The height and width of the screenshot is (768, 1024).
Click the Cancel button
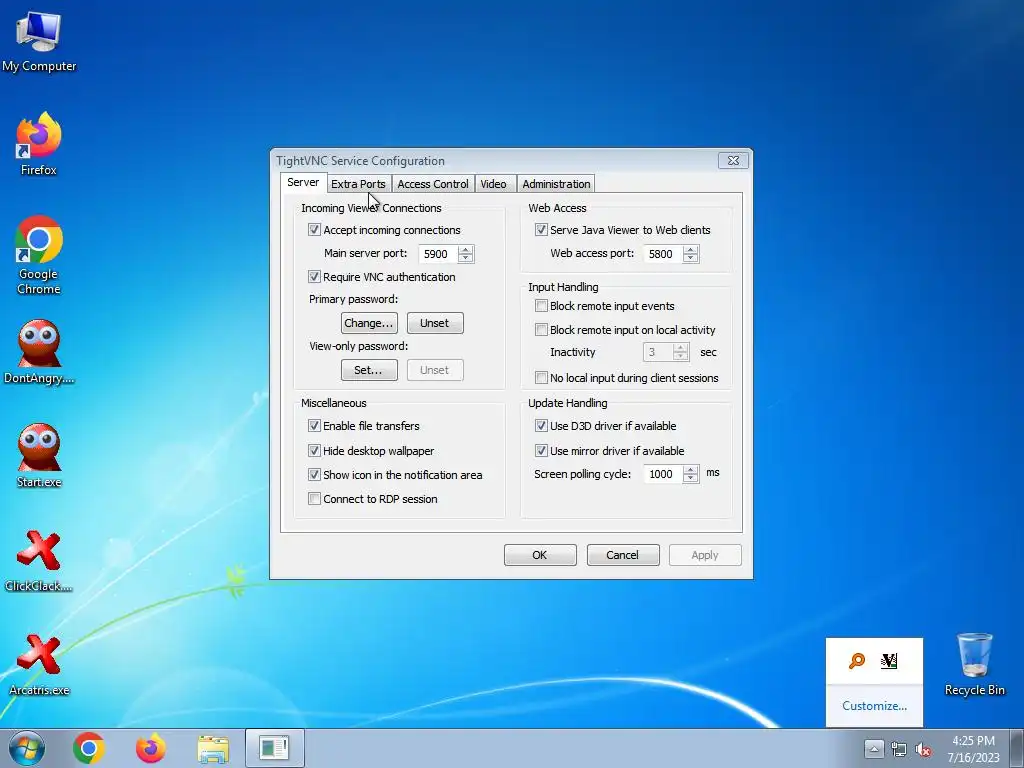click(623, 555)
